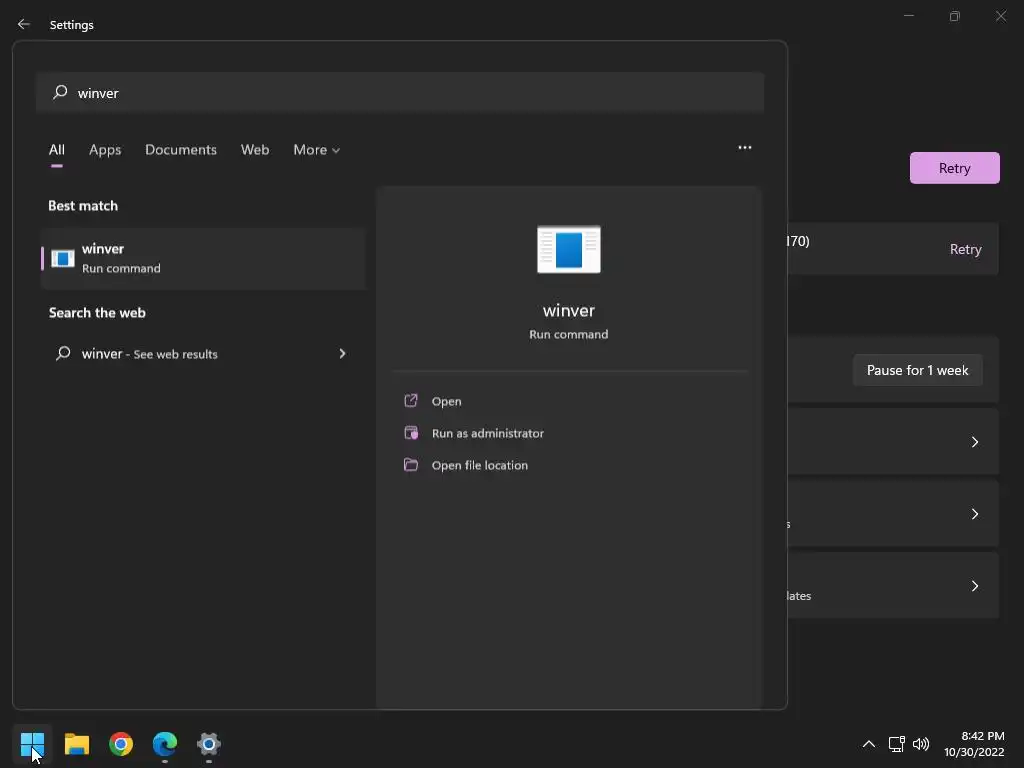Launch Google Chrome from taskbar

121,744
